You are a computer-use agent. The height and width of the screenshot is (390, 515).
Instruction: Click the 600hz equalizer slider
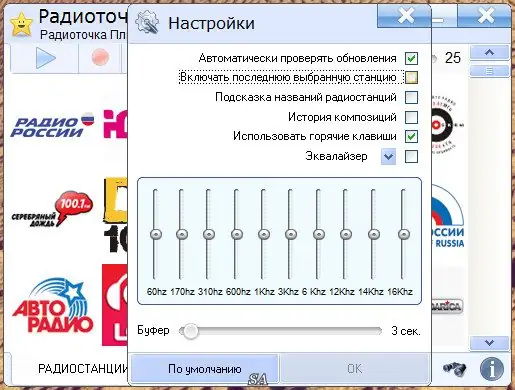tap(237, 234)
